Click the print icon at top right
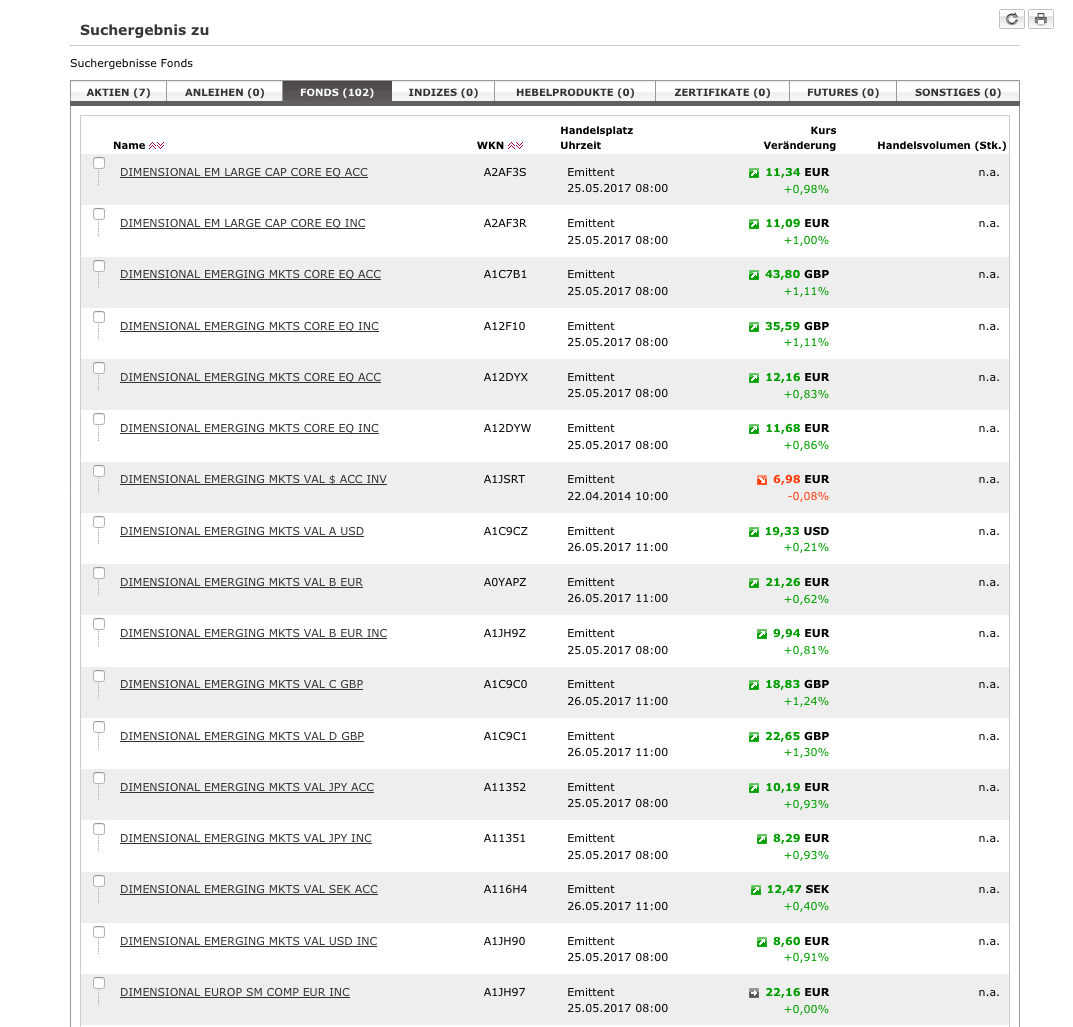 tap(1040, 19)
